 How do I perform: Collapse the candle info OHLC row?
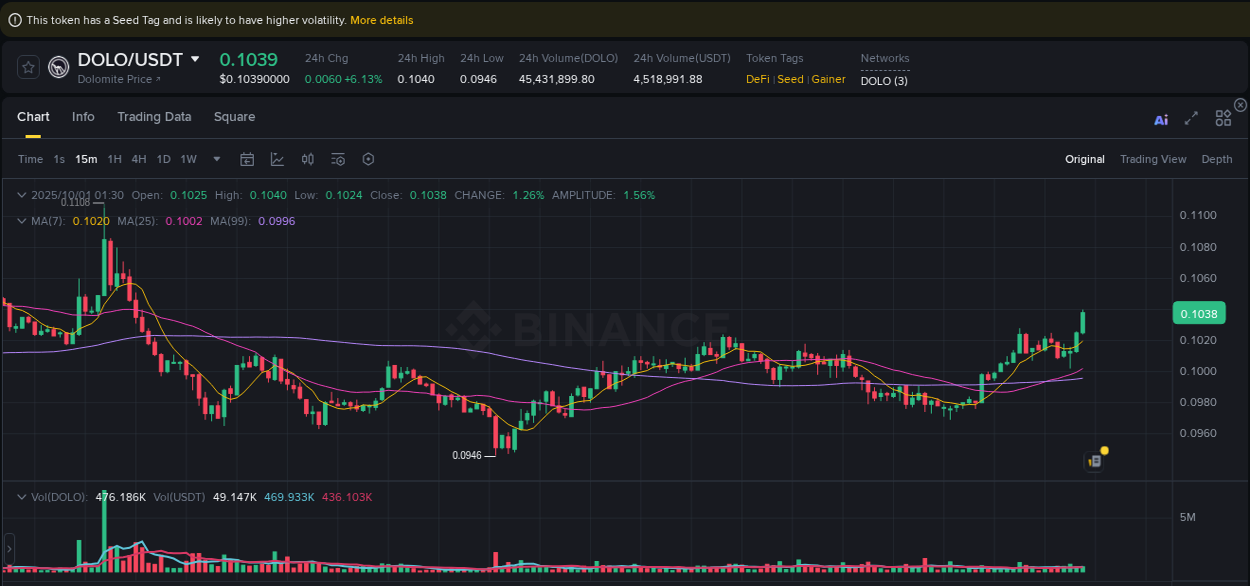pyautogui.click(x=21, y=195)
